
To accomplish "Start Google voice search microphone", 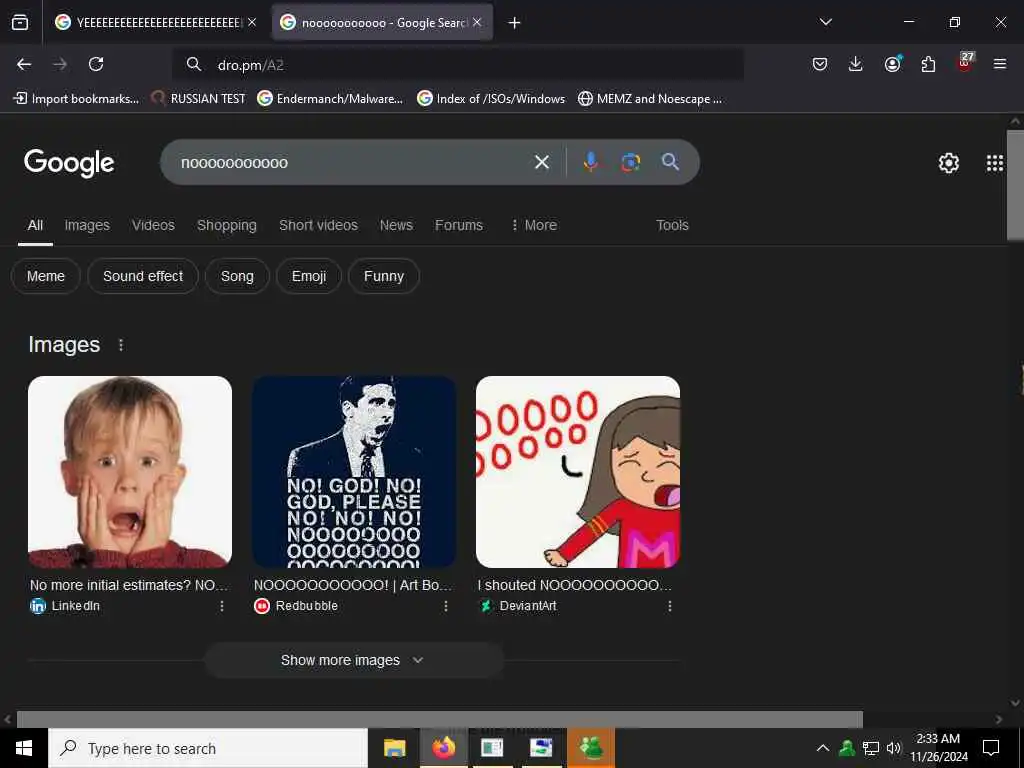I will [590, 162].
